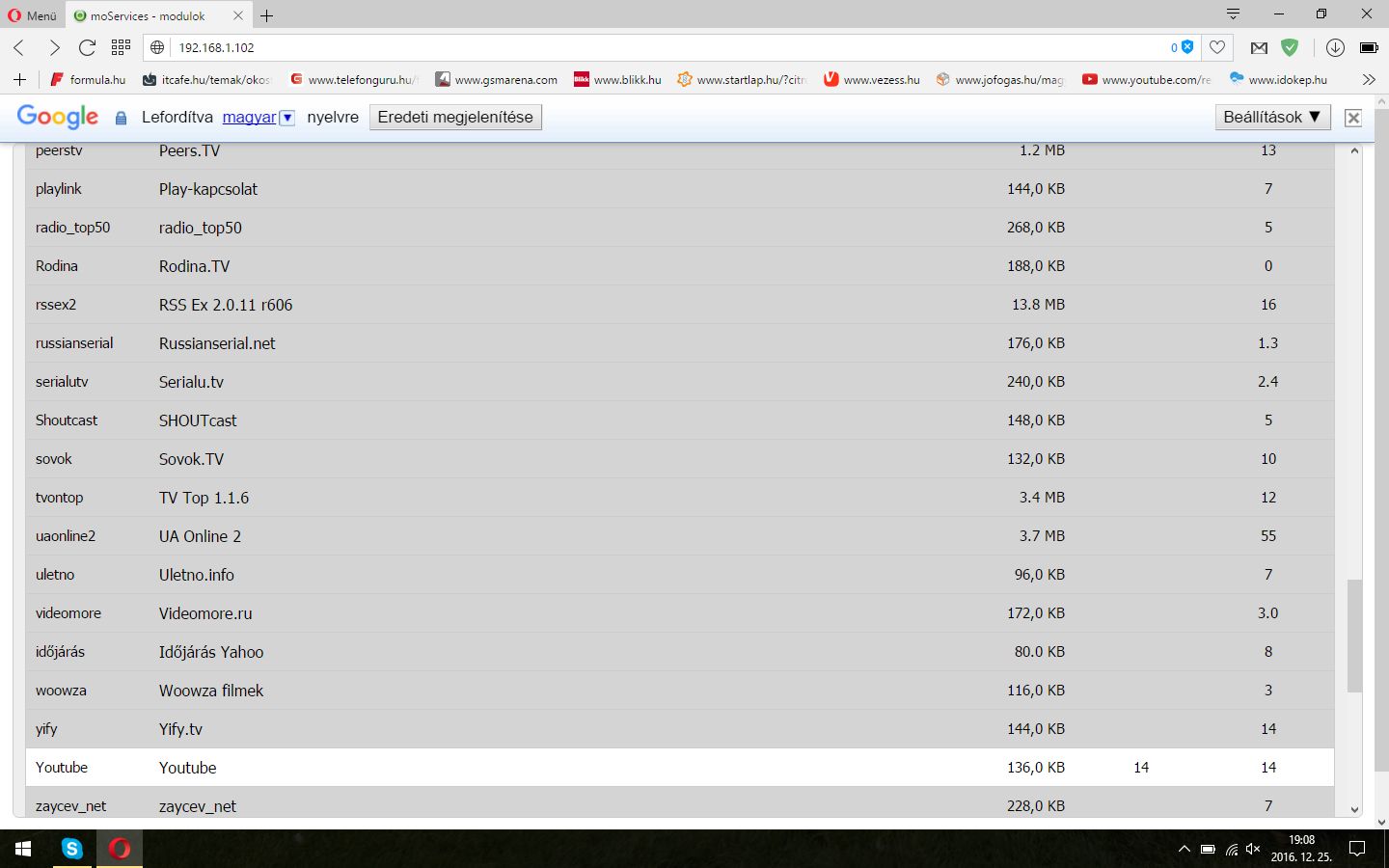The height and width of the screenshot is (868, 1389).
Task: Open the green shield extension
Action: coord(1290,47)
